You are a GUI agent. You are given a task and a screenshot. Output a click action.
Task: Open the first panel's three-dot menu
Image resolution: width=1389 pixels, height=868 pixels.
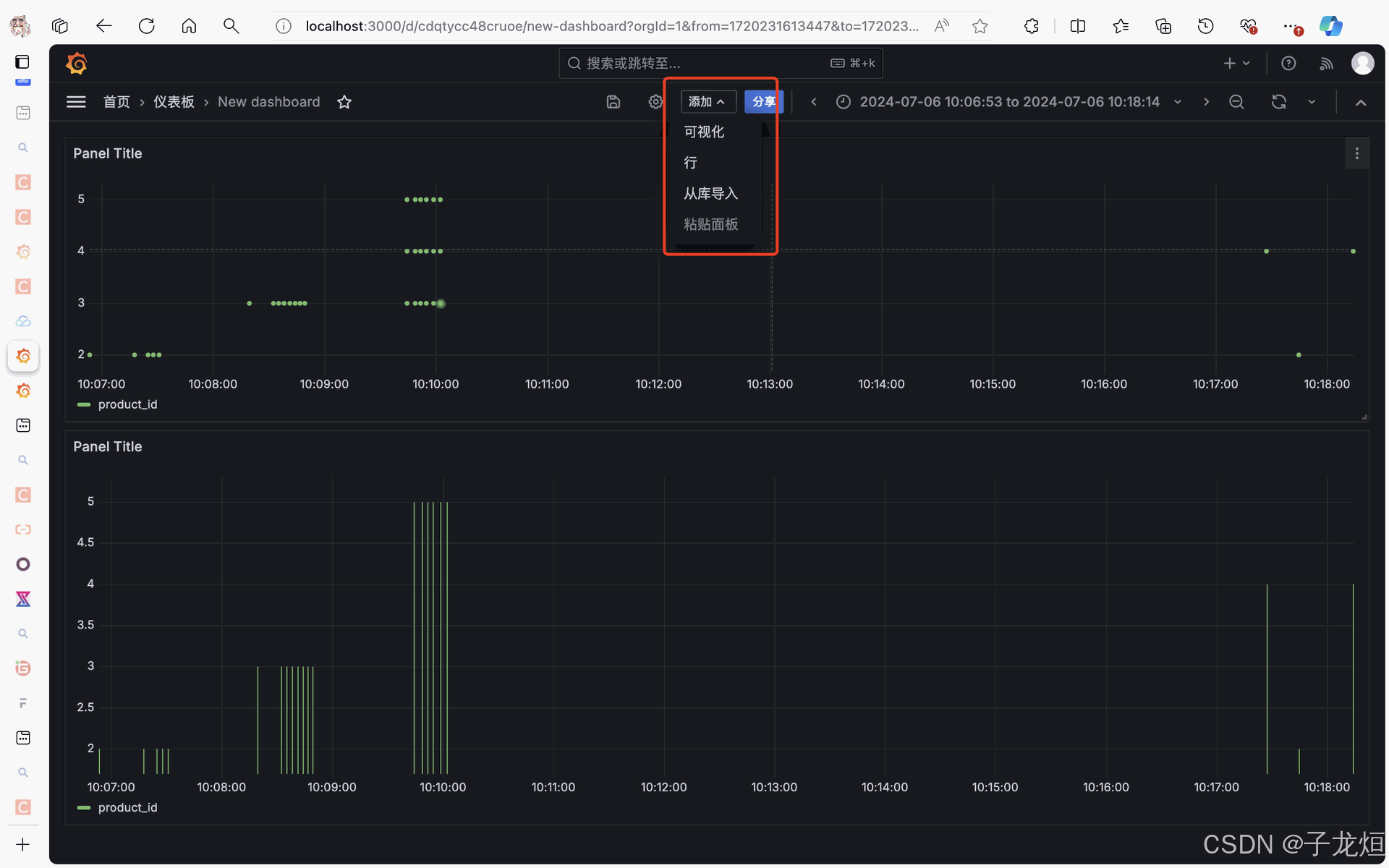click(x=1356, y=153)
